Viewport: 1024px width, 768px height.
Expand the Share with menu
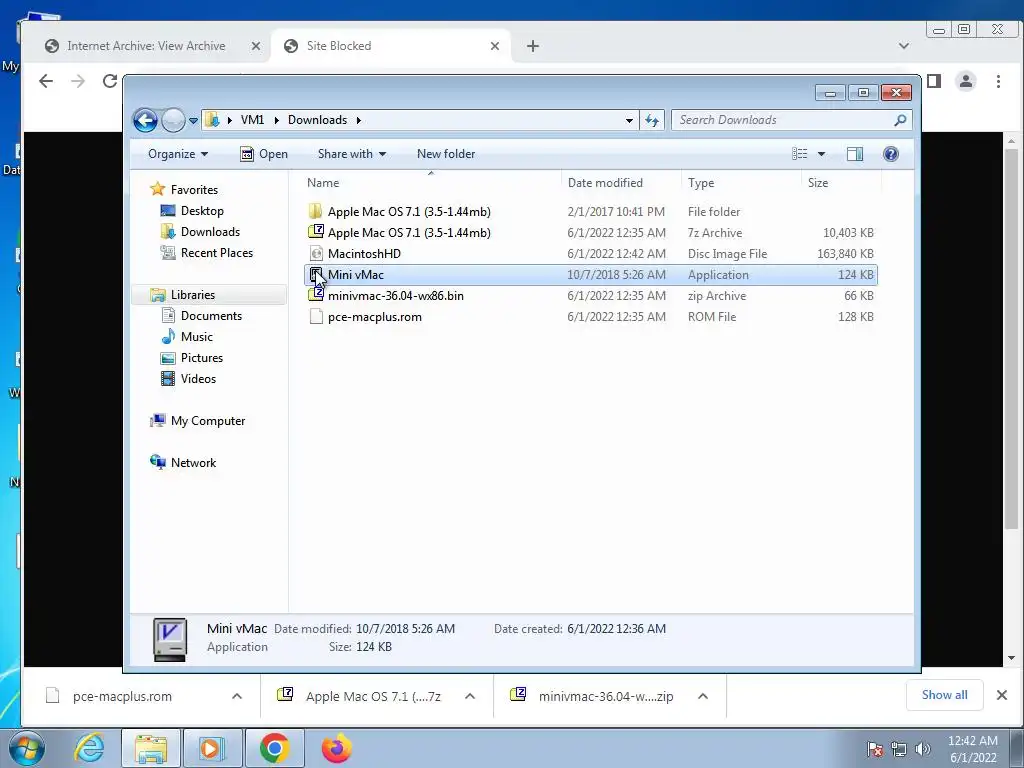(x=351, y=154)
